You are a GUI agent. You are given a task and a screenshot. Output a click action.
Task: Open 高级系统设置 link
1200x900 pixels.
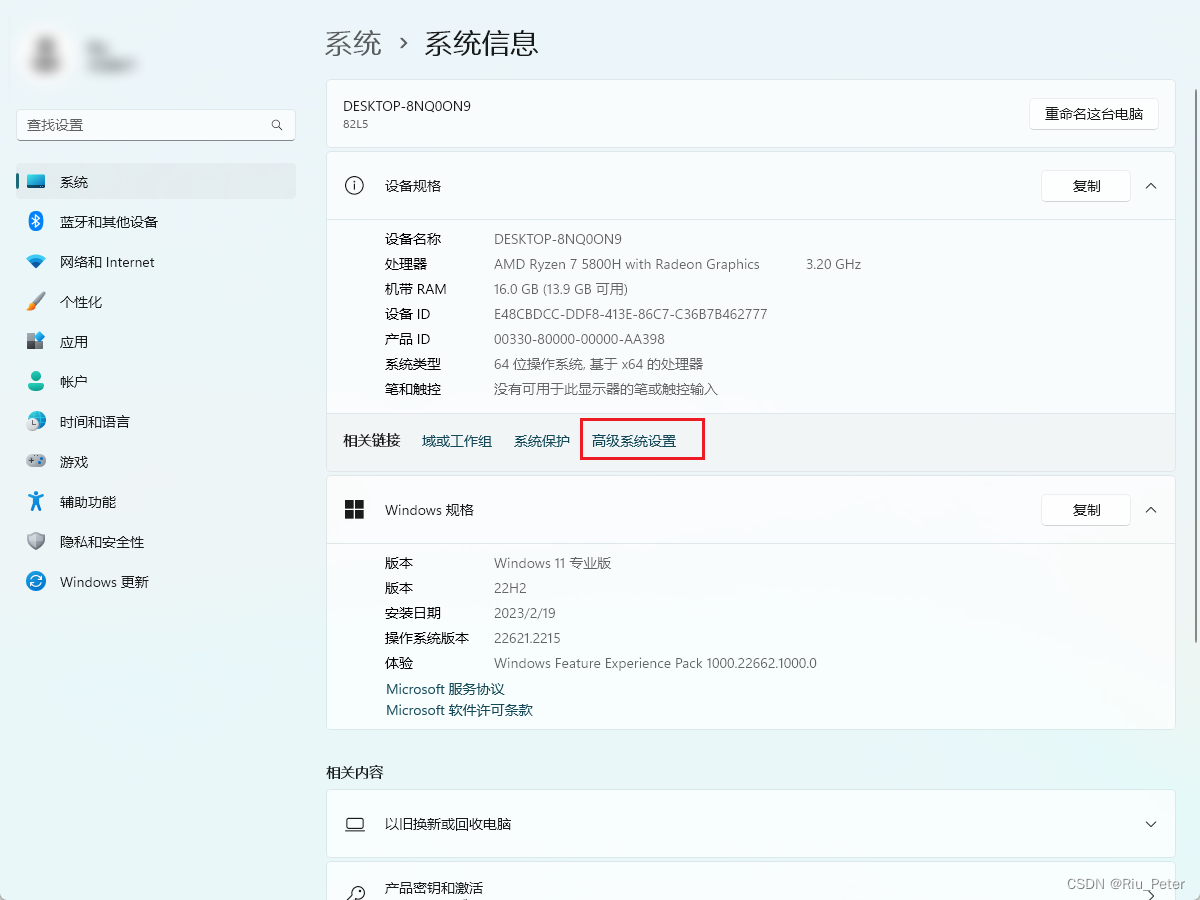tap(634, 441)
